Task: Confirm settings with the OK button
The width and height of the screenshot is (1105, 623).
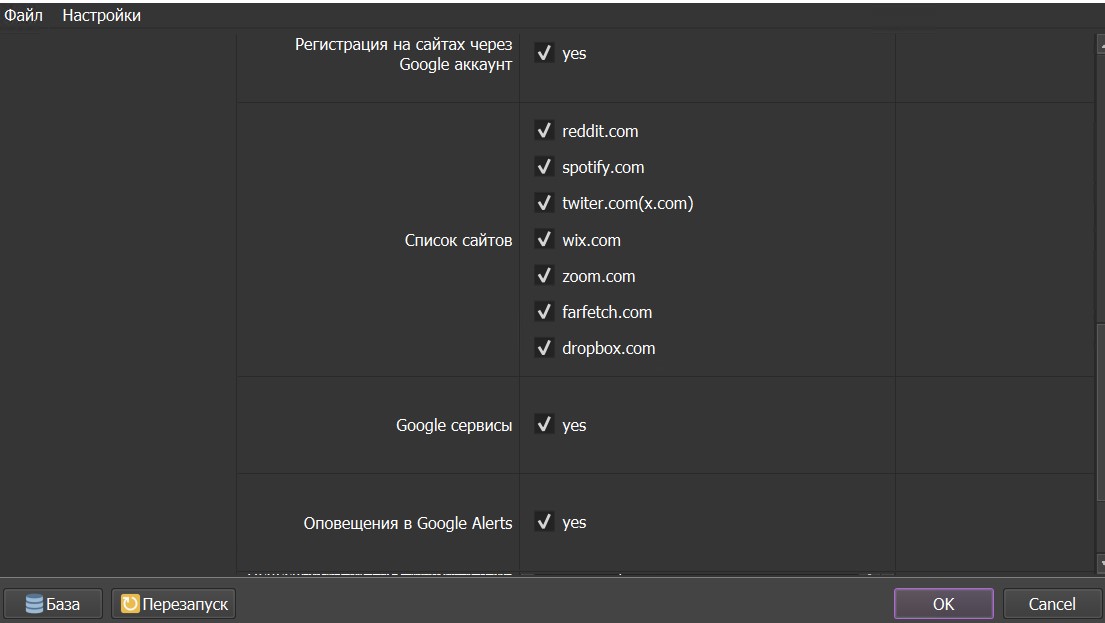Action: [943, 604]
